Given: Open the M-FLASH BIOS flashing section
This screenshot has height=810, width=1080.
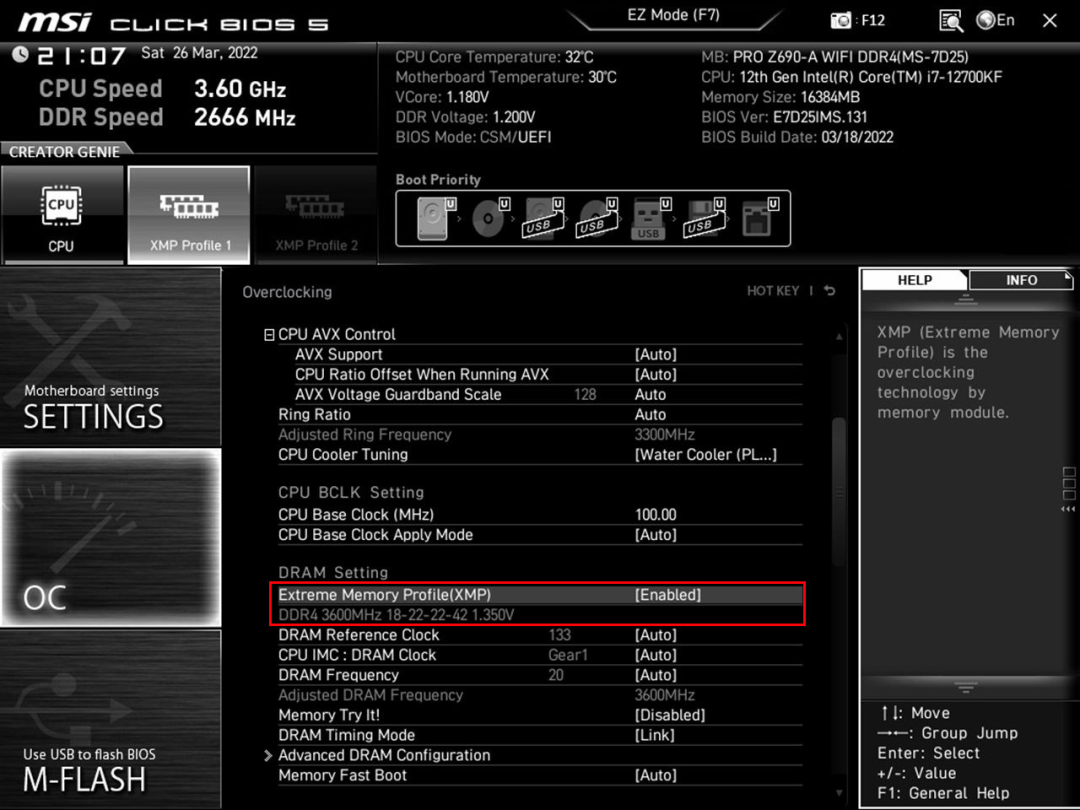Looking at the screenshot, I should pyautogui.click(x=111, y=719).
